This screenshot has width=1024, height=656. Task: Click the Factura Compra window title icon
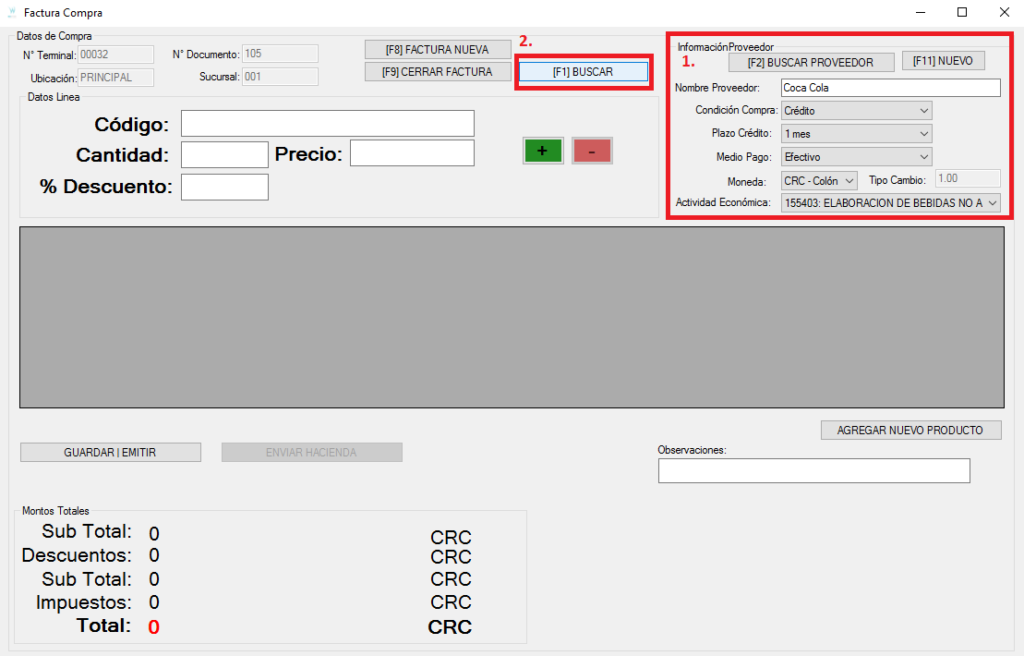pos(11,13)
